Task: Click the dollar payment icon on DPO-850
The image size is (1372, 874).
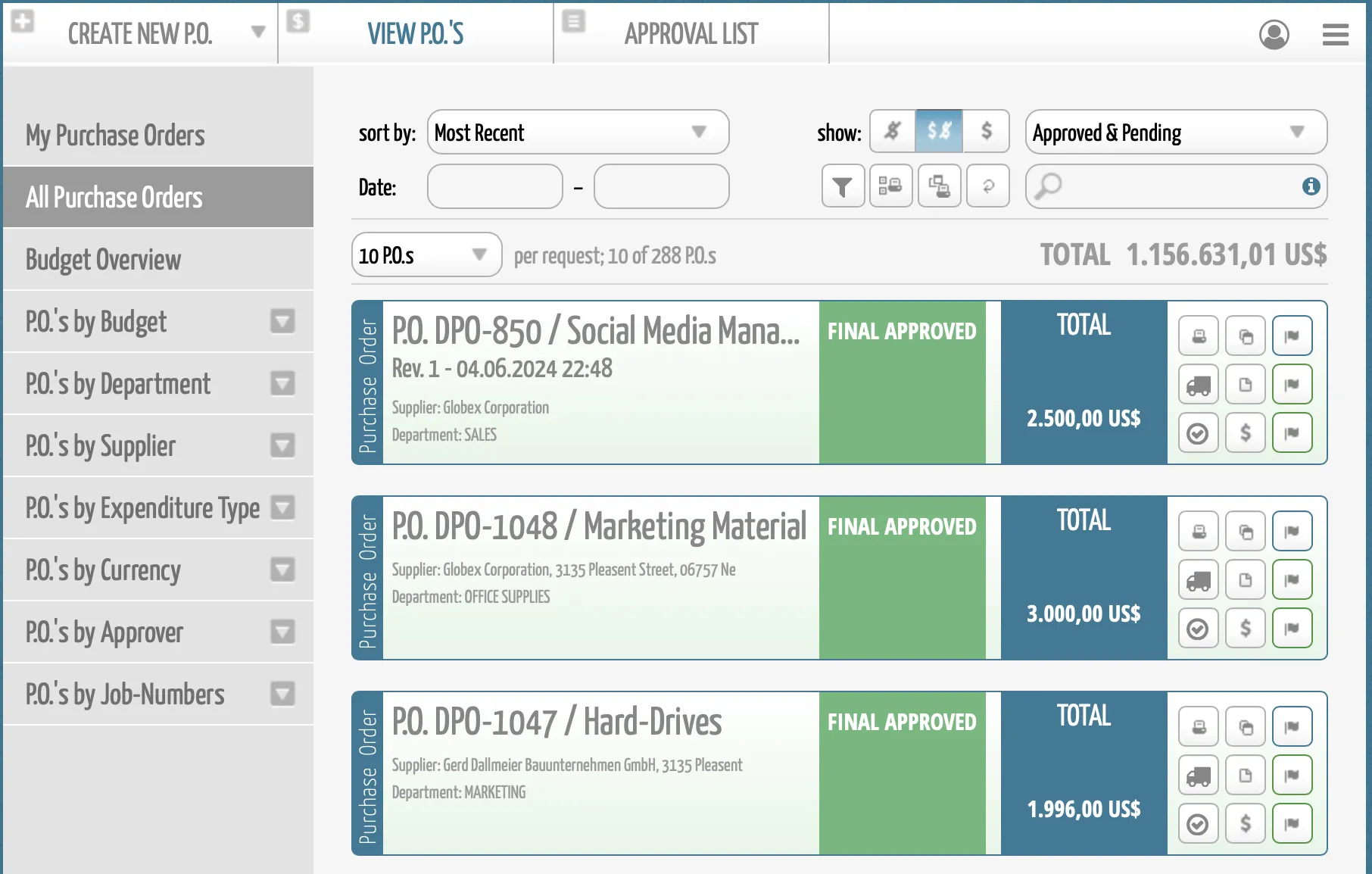Action: pyautogui.click(x=1245, y=432)
